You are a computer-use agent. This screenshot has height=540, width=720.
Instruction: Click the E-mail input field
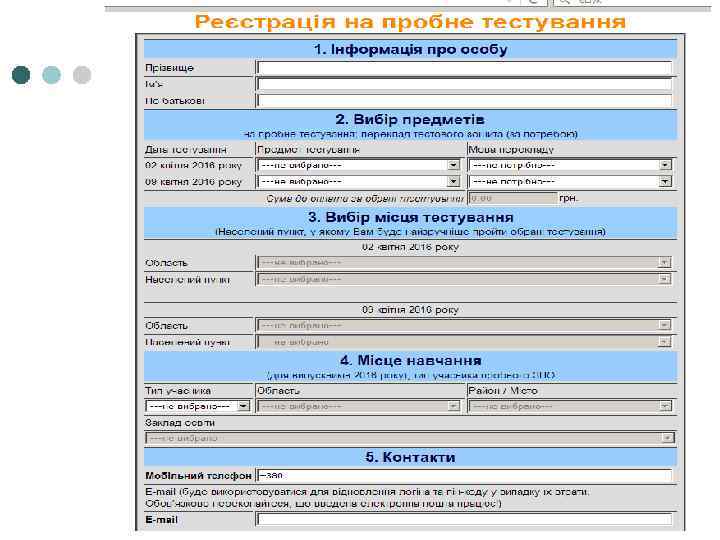click(x=464, y=520)
